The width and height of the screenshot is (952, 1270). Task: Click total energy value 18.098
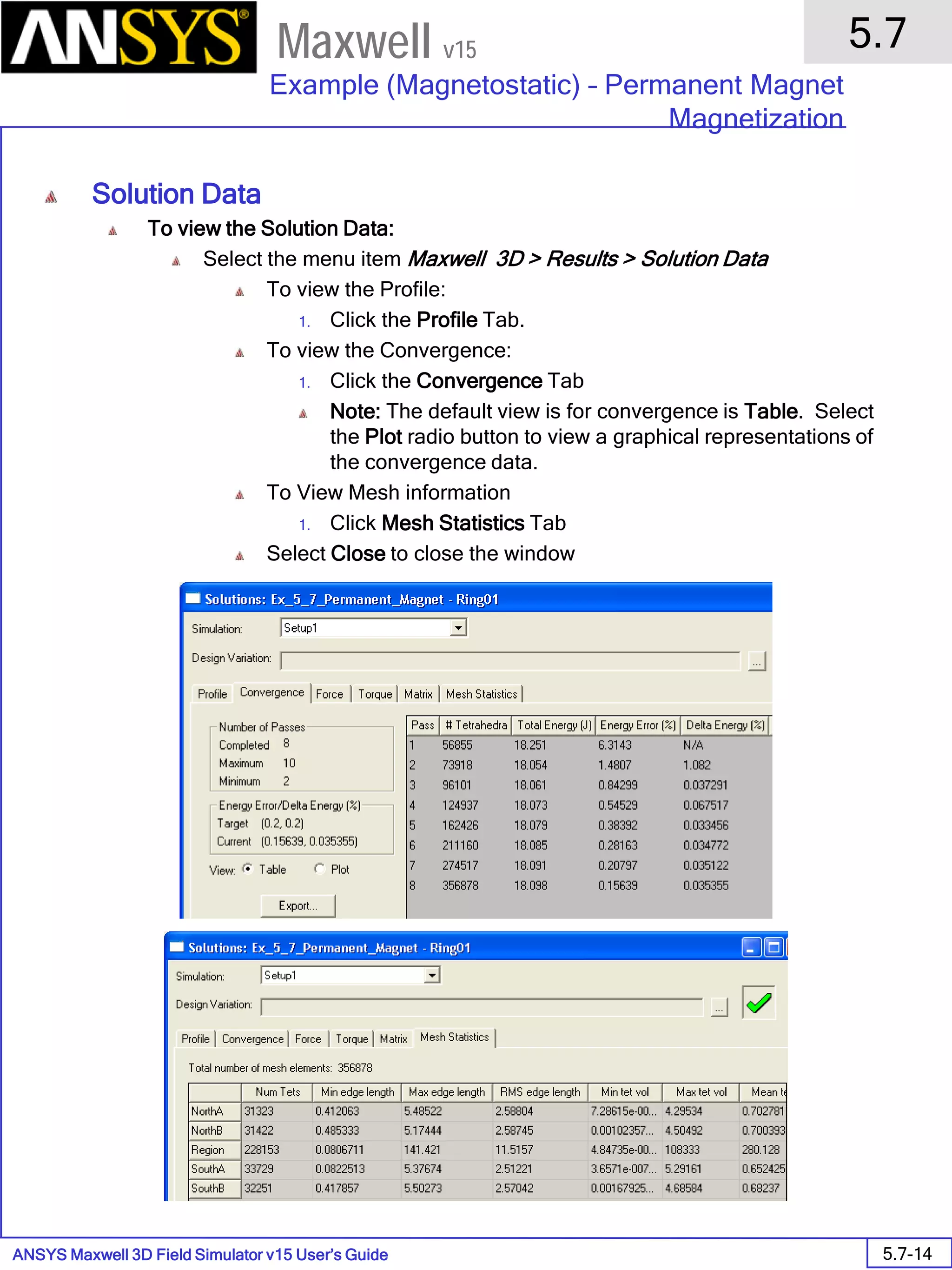(531, 885)
